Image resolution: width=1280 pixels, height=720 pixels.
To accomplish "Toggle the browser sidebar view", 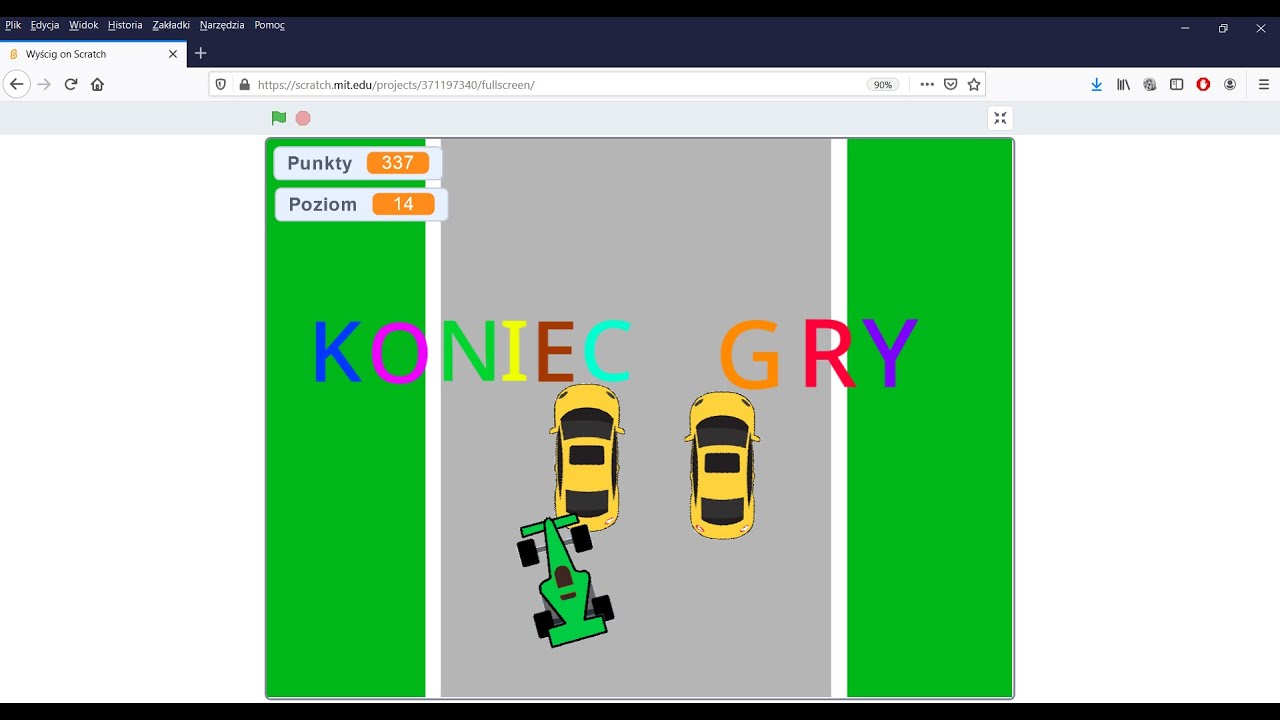I will pyautogui.click(x=1177, y=85).
